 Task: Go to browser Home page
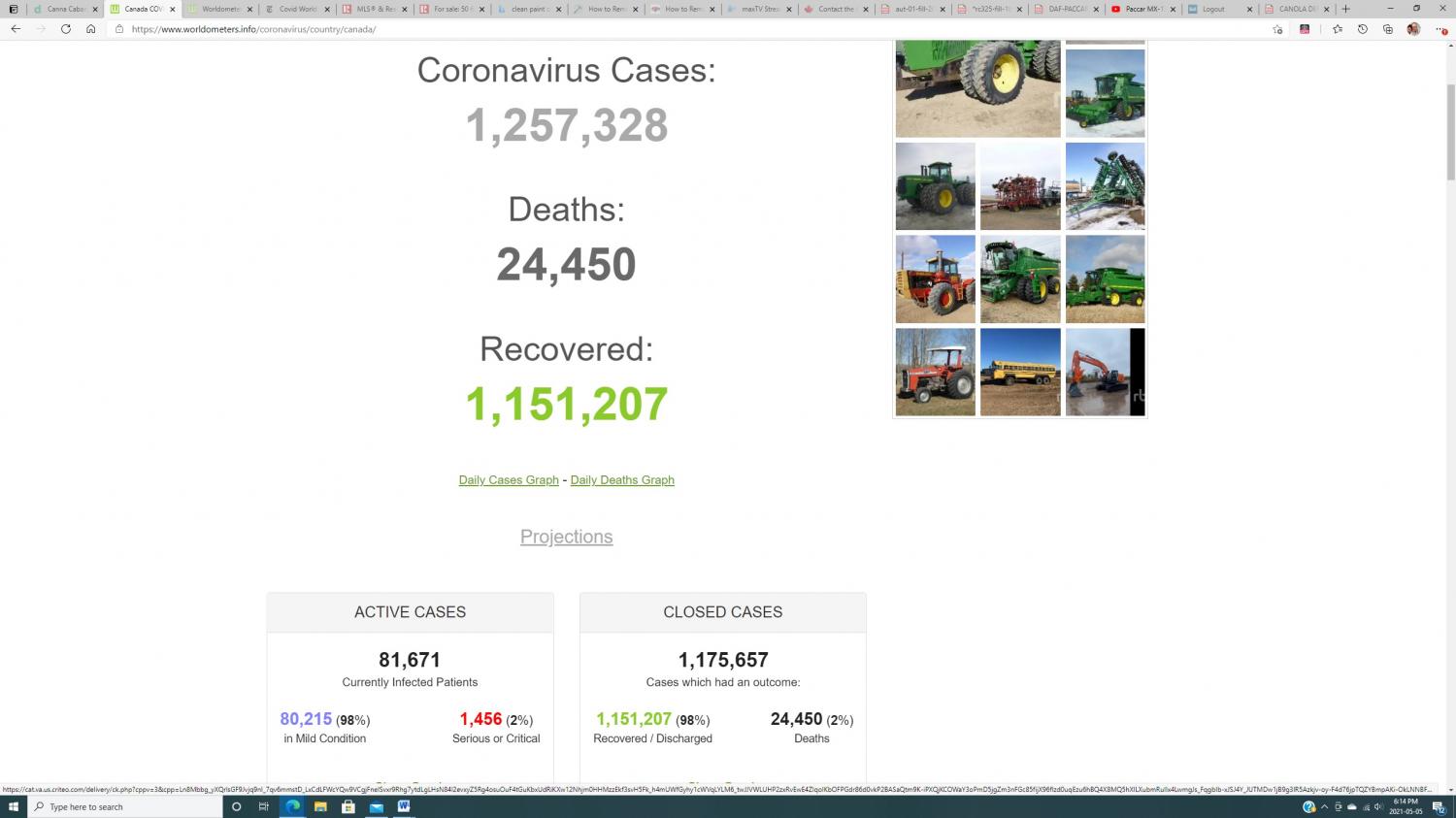click(90, 29)
